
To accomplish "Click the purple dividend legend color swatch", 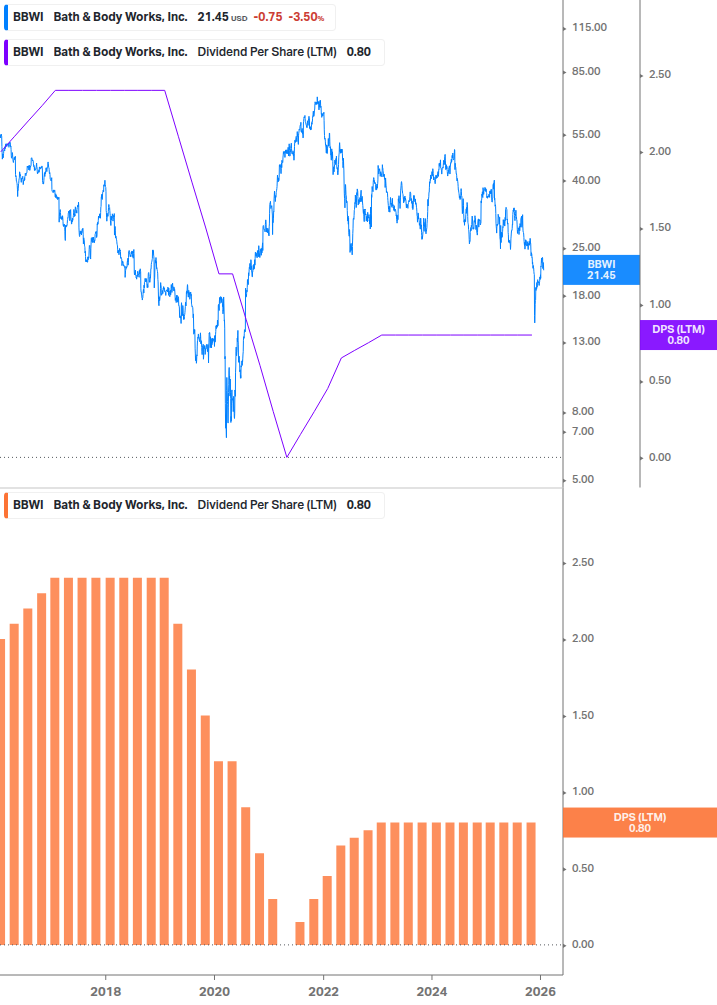I will [6, 52].
